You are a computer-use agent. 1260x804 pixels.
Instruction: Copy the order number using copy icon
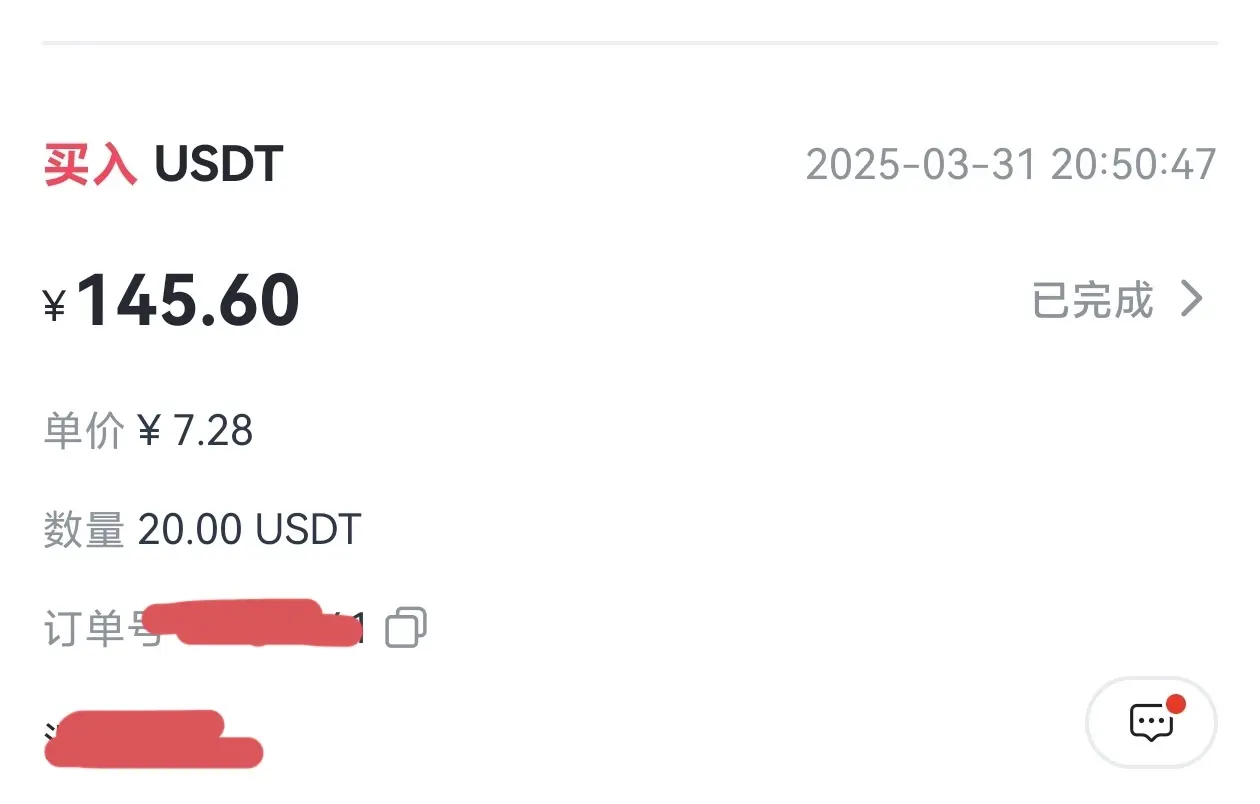click(x=406, y=628)
